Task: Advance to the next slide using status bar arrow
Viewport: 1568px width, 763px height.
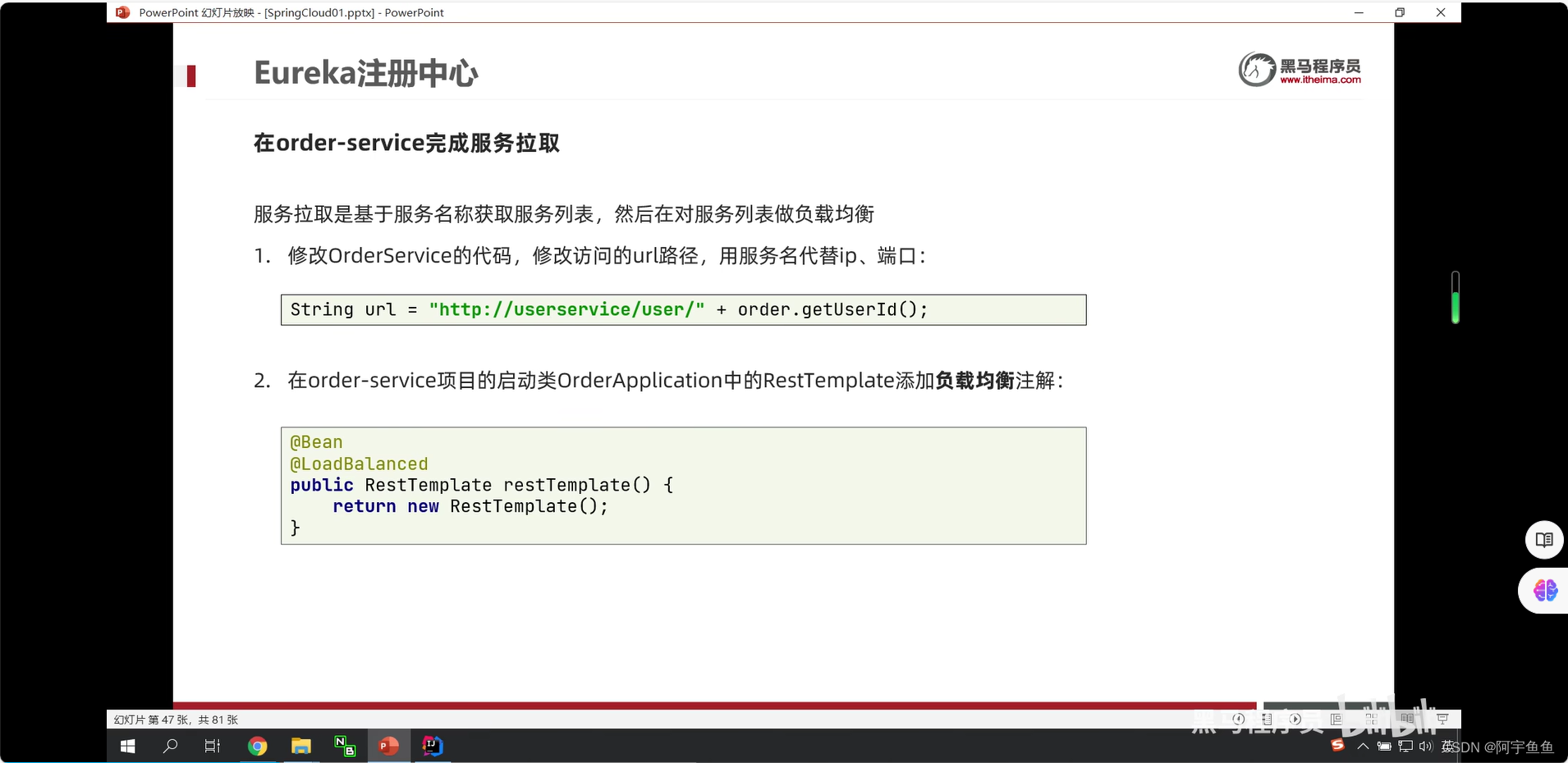Action: coord(1295,719)
